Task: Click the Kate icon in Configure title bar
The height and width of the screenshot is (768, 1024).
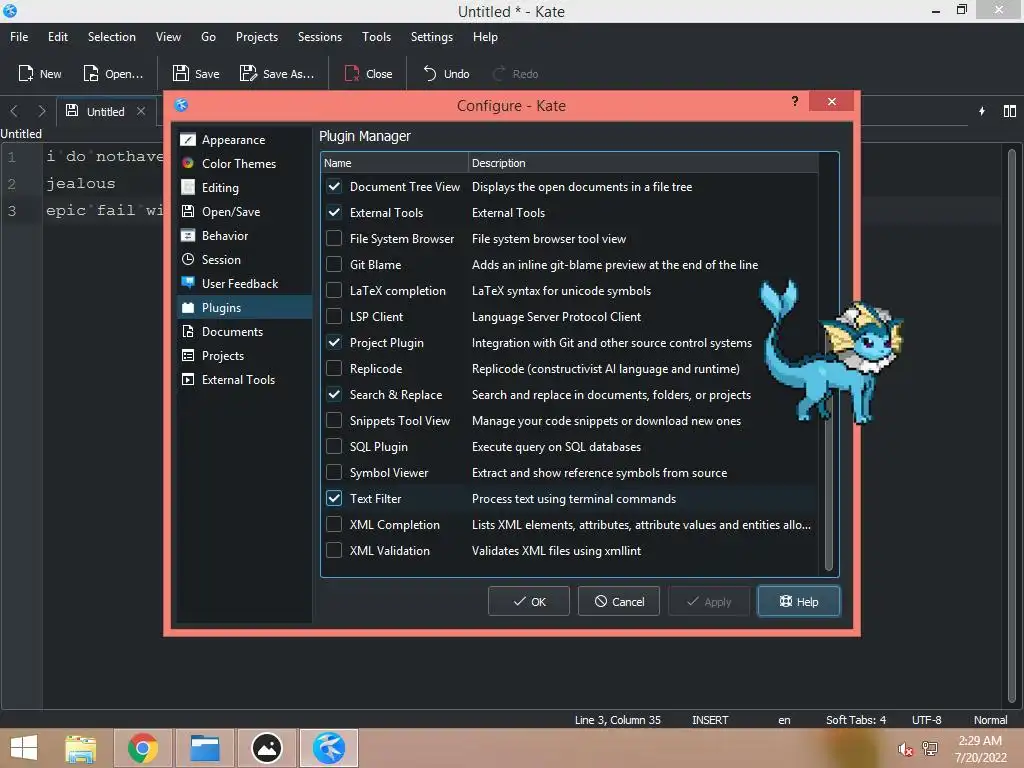Action: [182, 105]
